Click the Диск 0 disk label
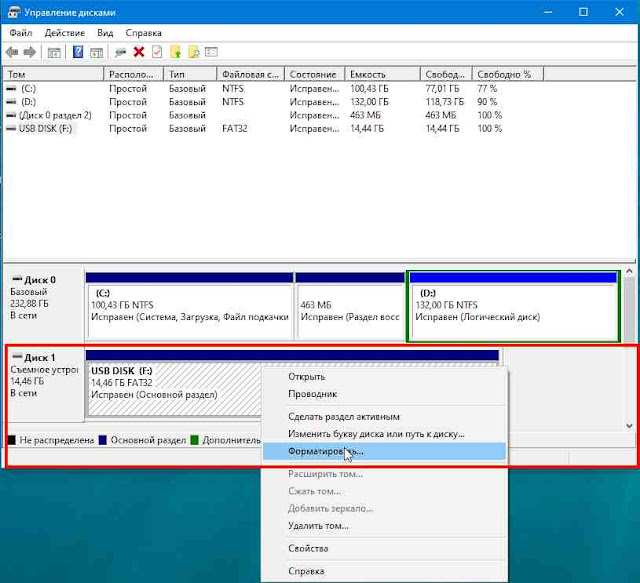Image resolution: width=640 pixels, height=583 pixels. 44,303
